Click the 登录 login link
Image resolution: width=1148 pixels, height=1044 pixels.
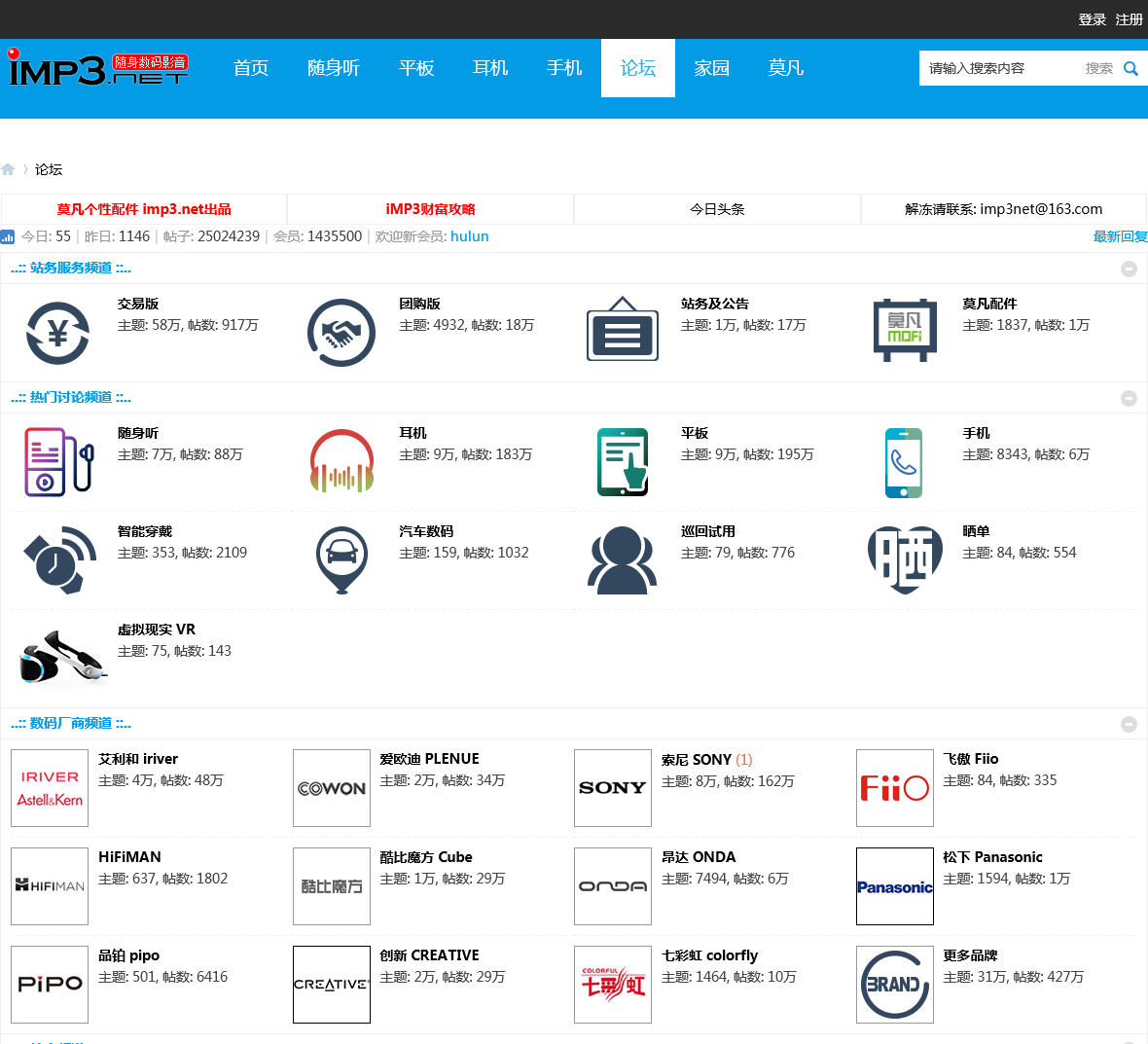[1092, 19]
